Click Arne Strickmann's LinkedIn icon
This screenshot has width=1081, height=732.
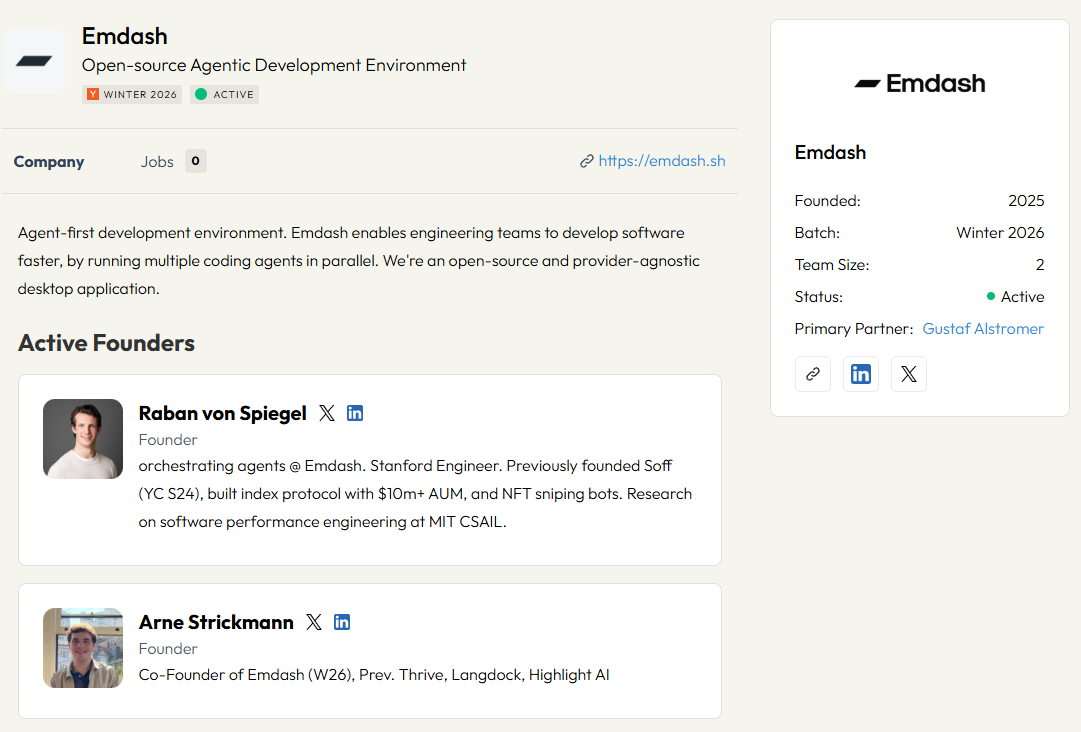(x=342, y=622)
